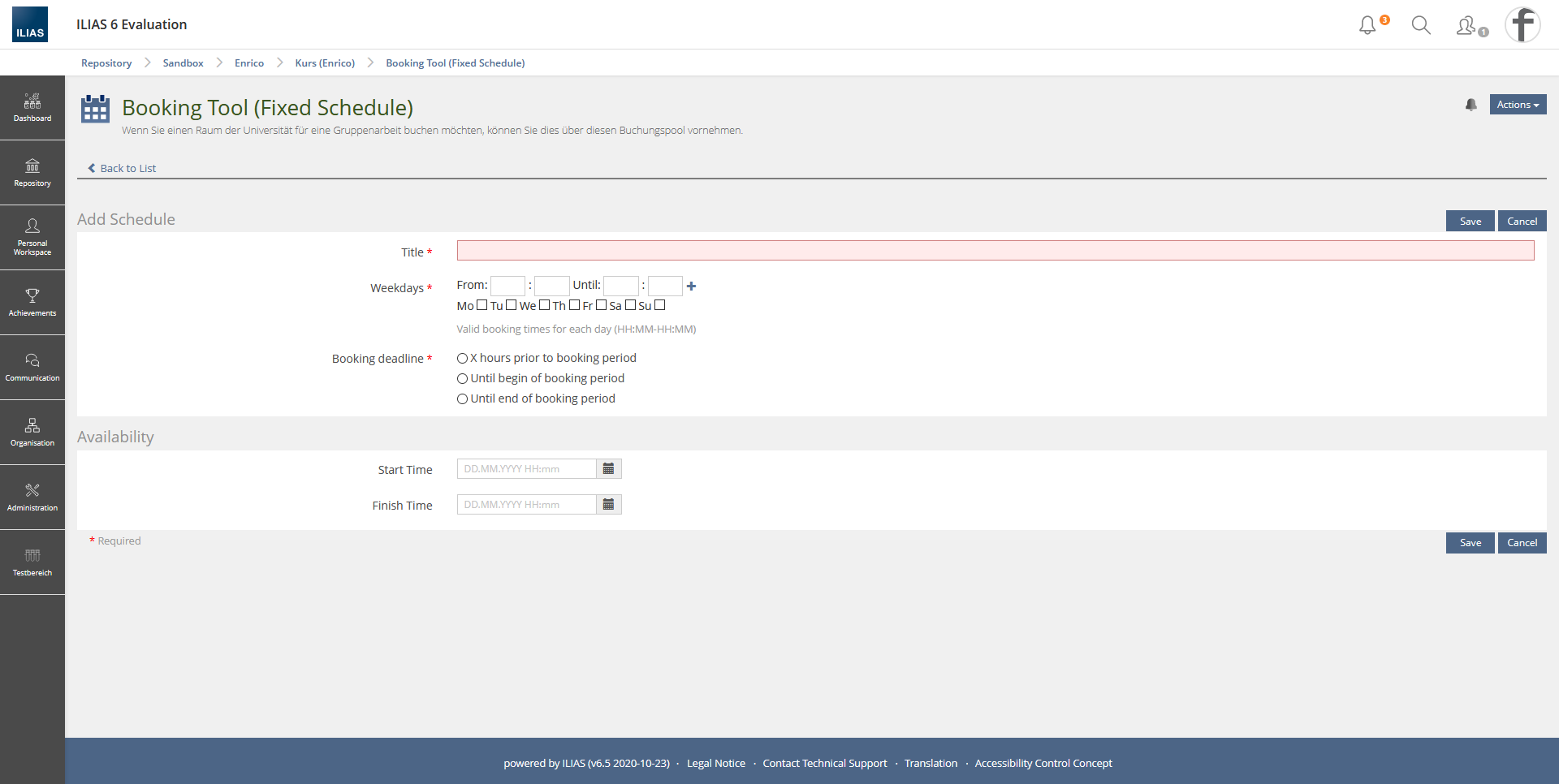Open Dashboard in the sidebar
The image size is (1559, 784).
(32, 108)
